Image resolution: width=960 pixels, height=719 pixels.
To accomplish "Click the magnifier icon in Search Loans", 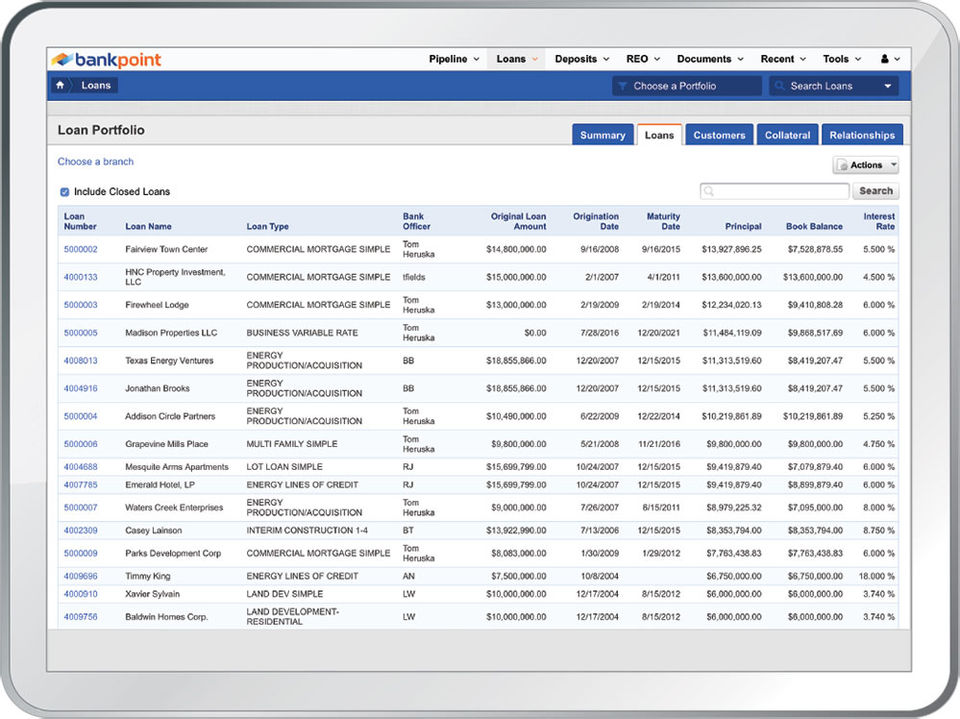I will coord(779,86).
